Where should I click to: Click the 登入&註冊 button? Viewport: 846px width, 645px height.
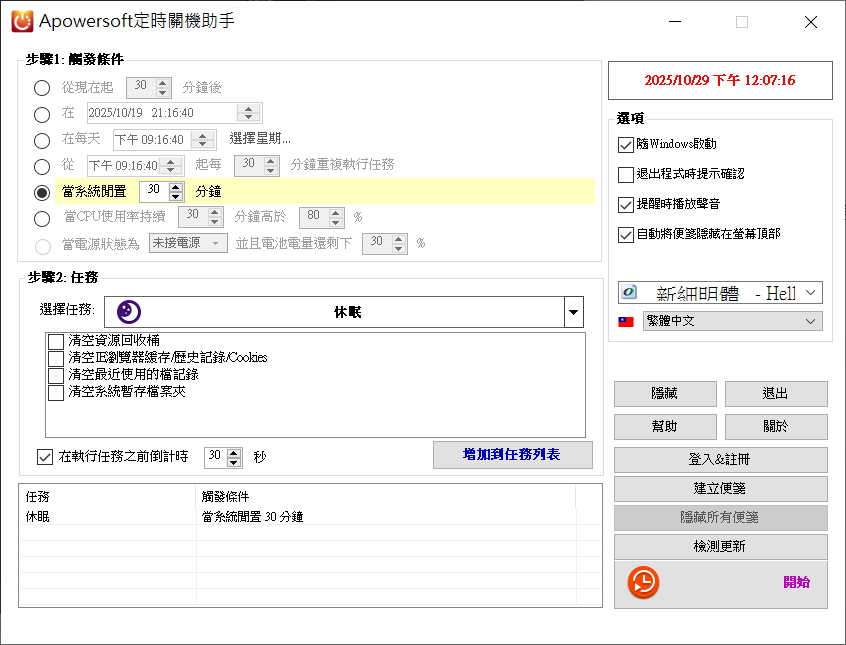tap(720, 459)
